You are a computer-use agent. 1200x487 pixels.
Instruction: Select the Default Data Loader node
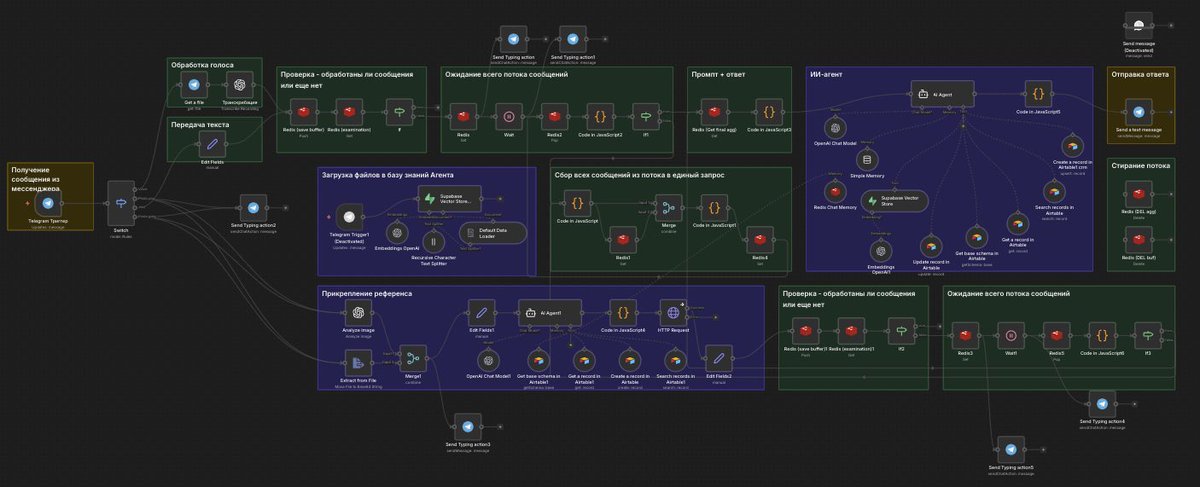point(492,233)
